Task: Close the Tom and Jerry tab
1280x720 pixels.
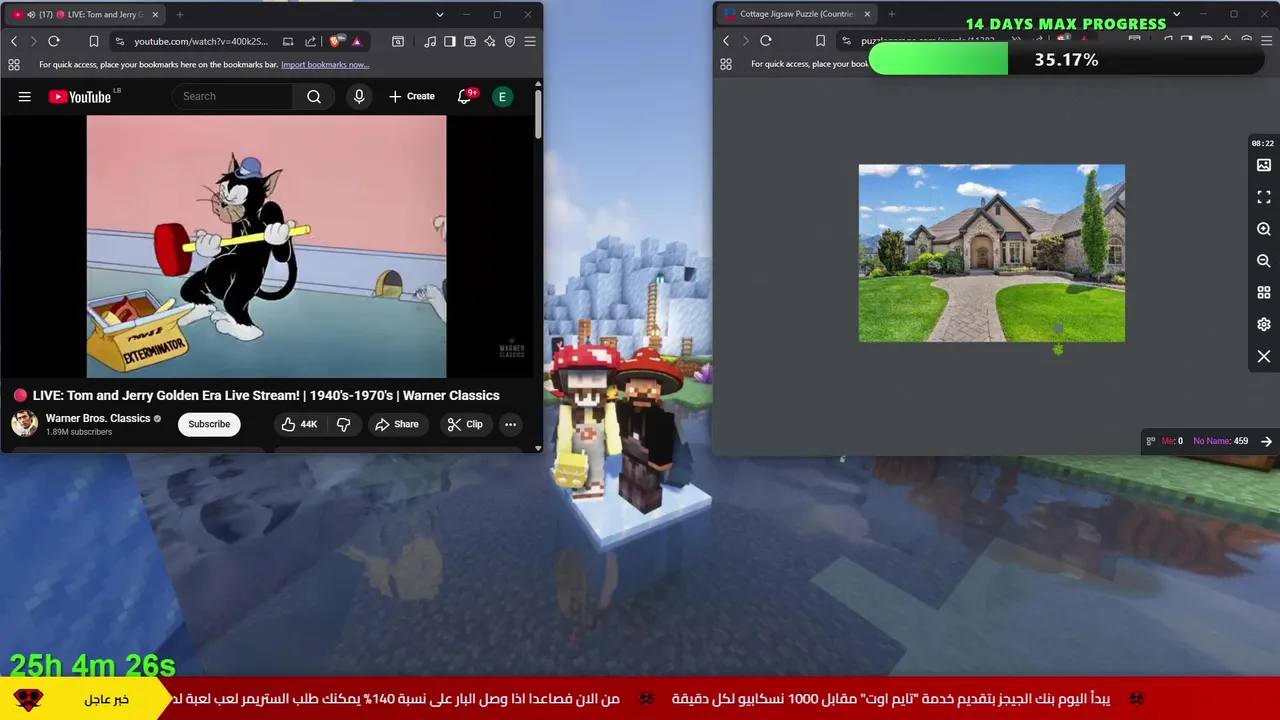Action: (153, 14)
